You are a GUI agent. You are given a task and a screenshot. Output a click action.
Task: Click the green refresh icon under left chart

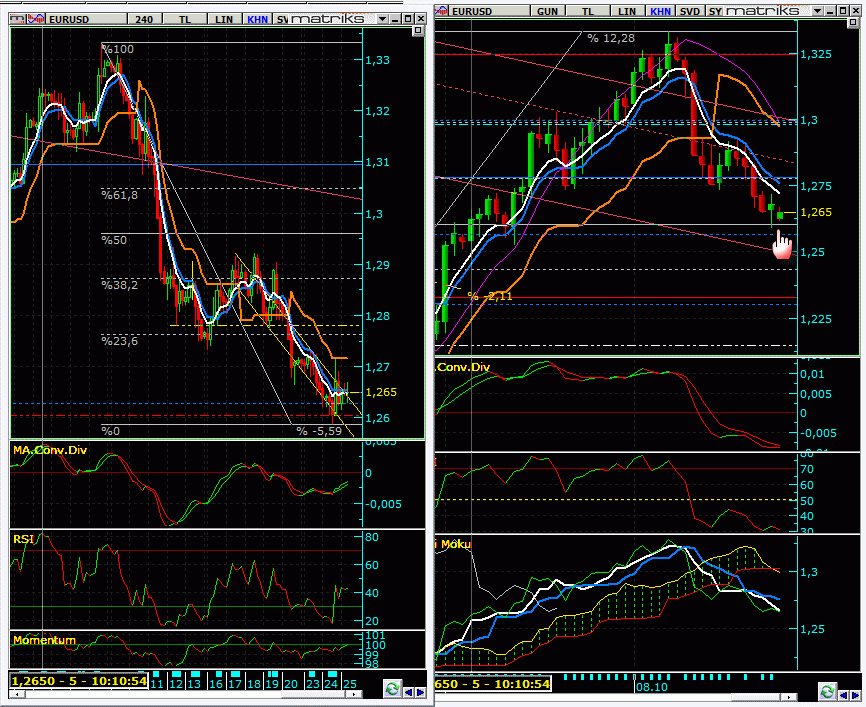(x=393, y=690)
